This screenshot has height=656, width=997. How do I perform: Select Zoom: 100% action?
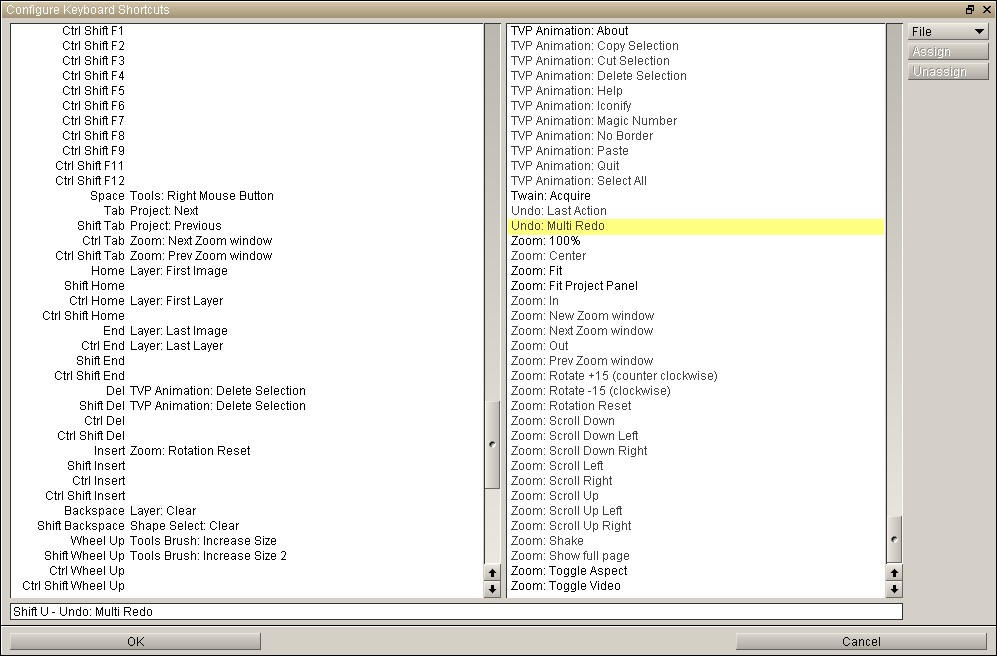pyautogui.click(x=696, y=240)
